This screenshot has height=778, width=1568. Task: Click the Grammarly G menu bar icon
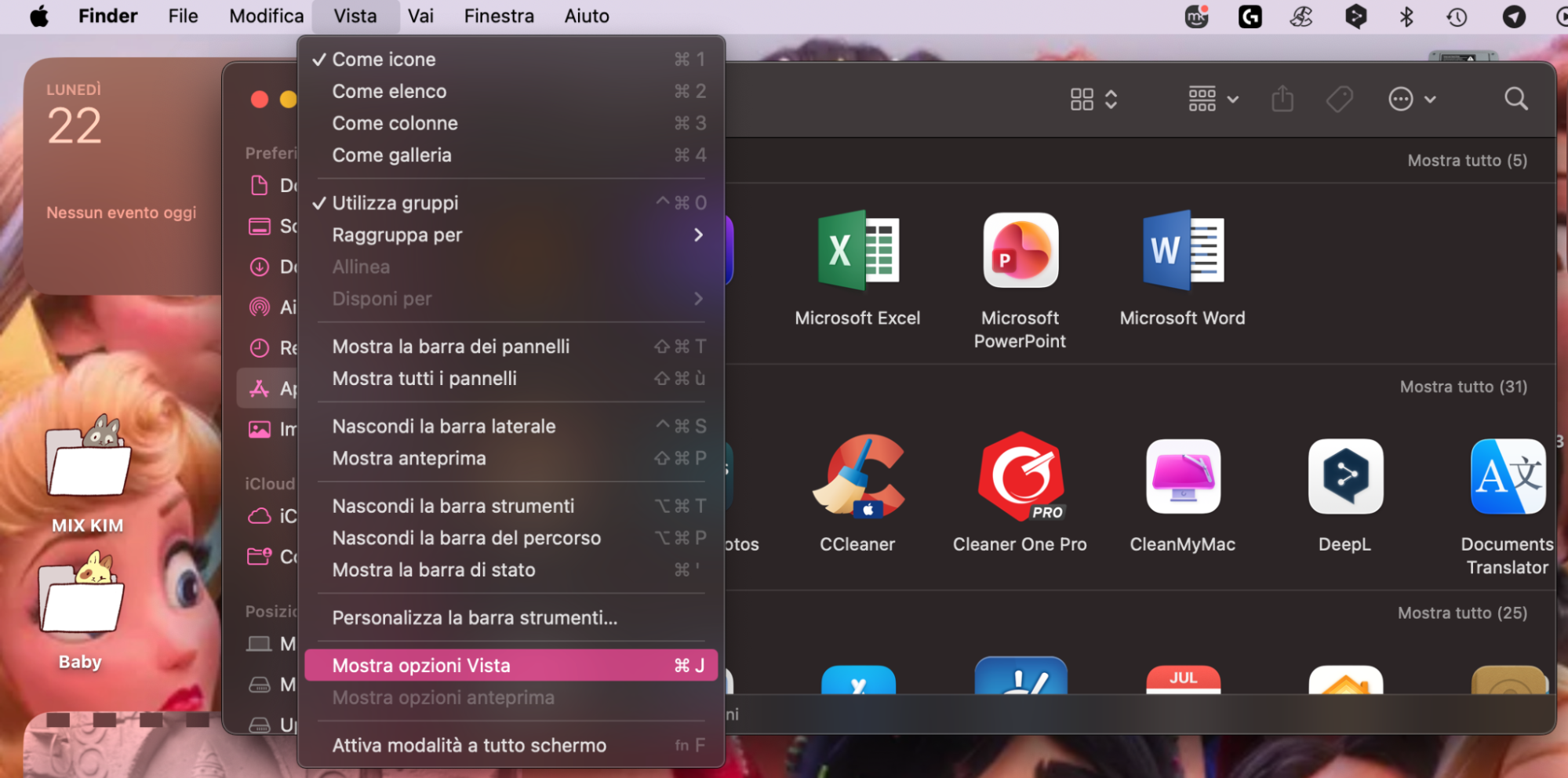coord(1250,16)
